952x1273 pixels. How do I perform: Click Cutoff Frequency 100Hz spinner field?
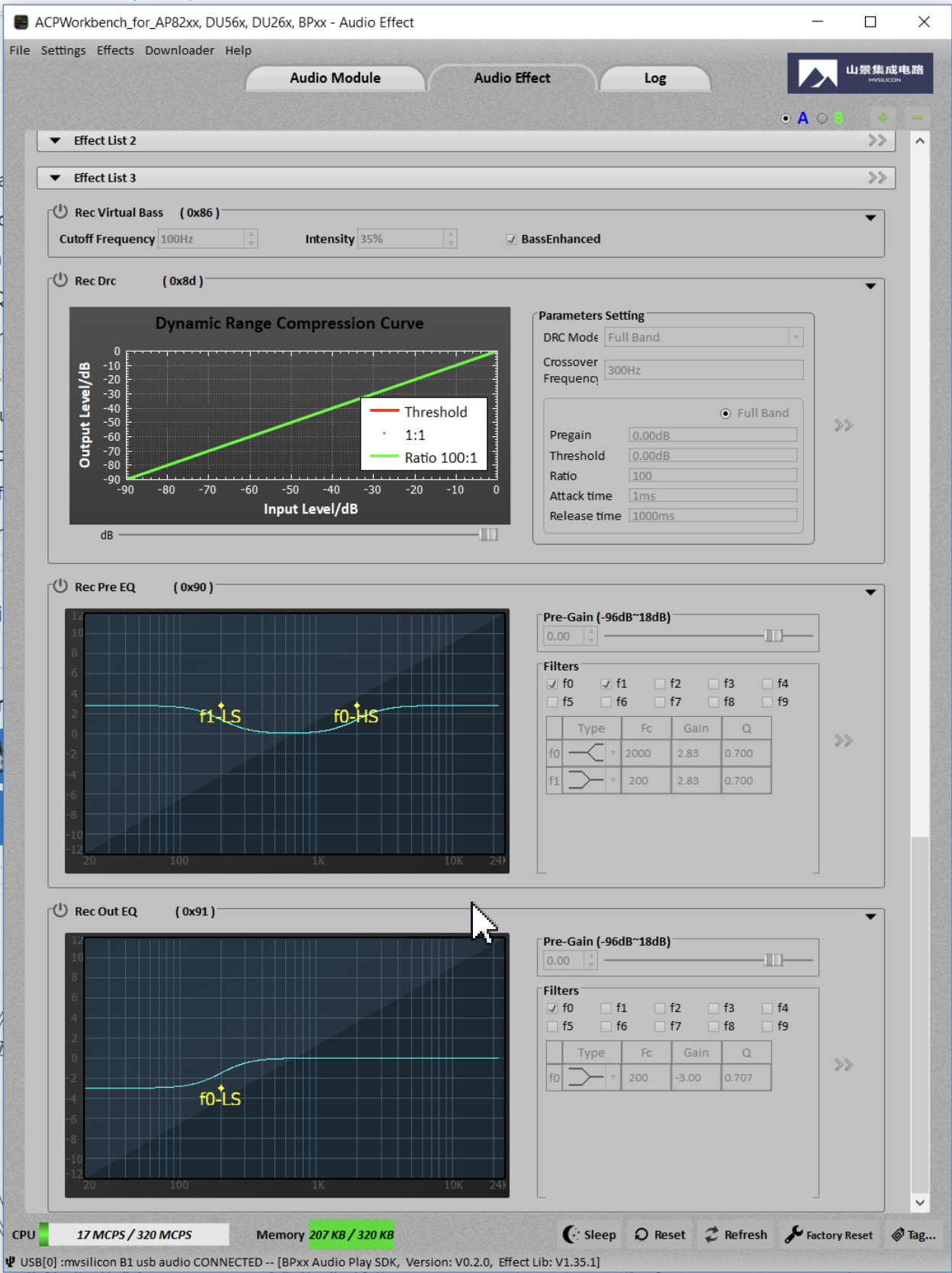coord(207,239)
